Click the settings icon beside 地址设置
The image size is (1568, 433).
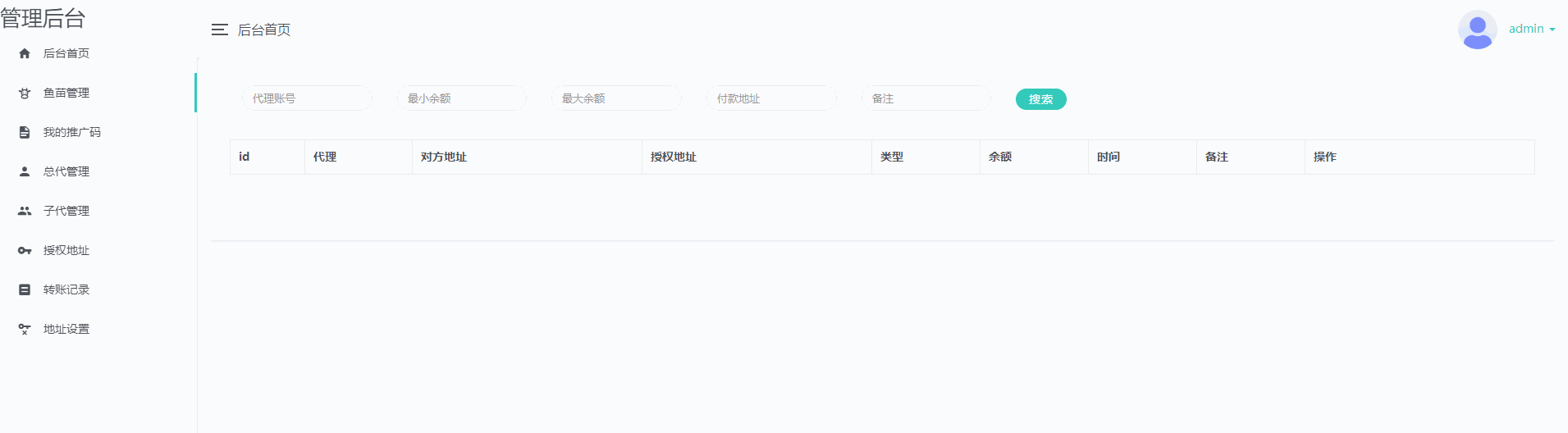click(25, 329)
